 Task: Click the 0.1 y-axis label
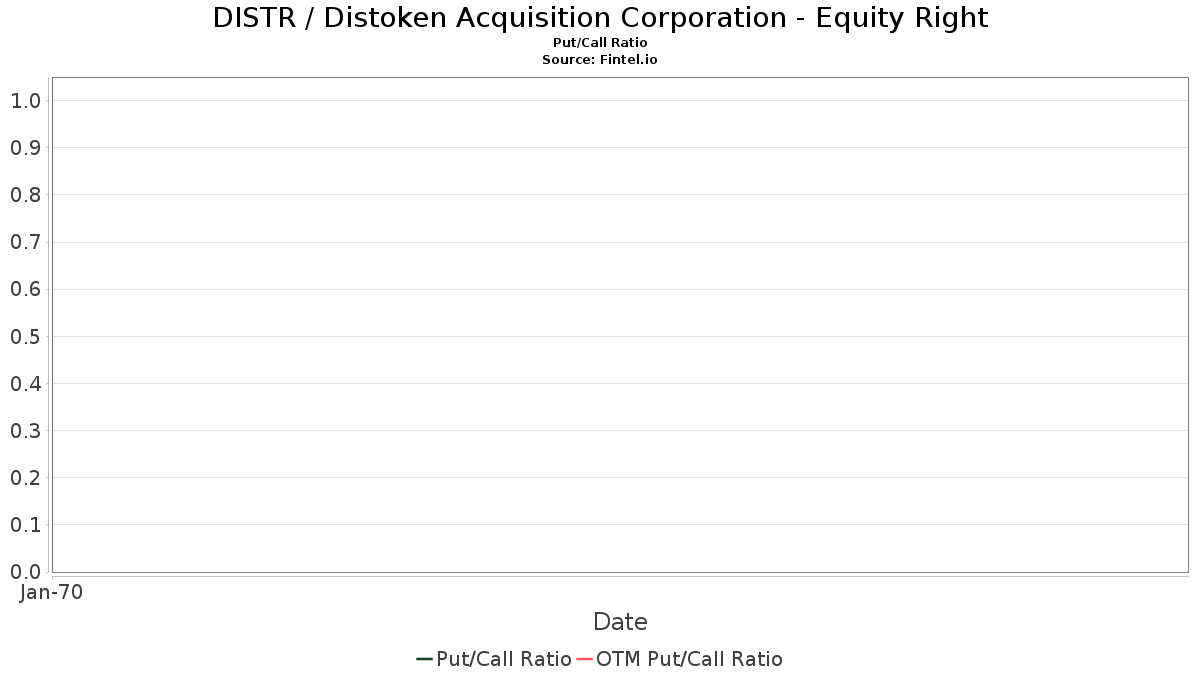(25, 524)
